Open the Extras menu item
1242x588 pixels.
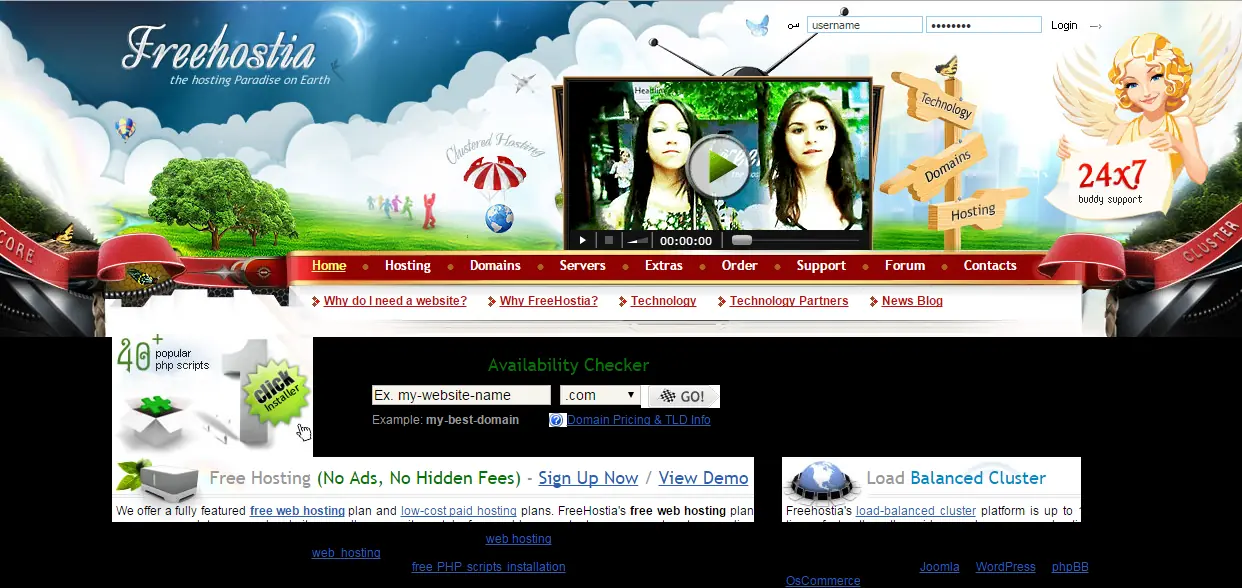(x=664, y=266)
